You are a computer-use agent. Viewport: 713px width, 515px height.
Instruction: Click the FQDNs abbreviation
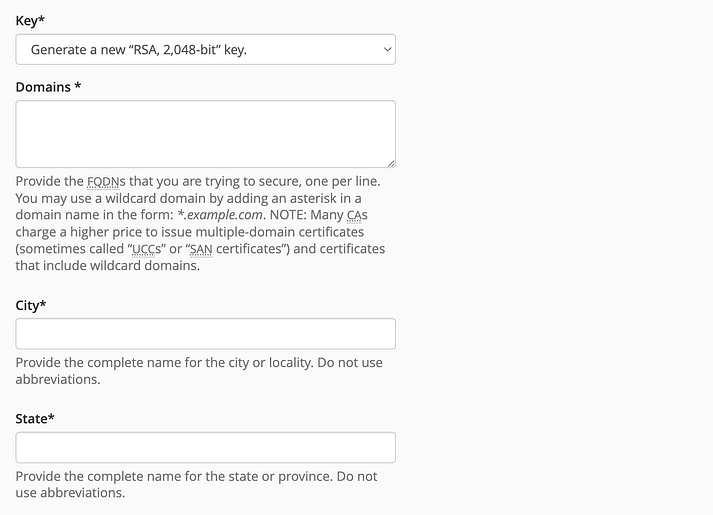pos(100,181)
